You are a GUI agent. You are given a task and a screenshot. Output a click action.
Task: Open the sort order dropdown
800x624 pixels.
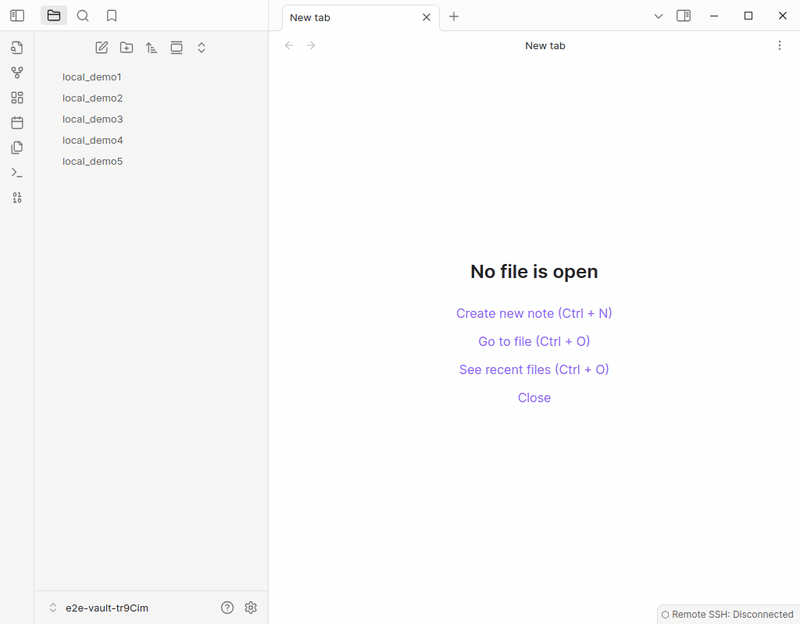tap(152, 47)
